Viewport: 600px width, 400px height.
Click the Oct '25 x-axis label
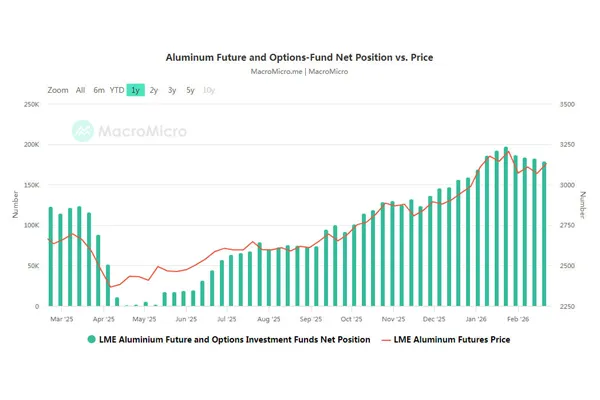(x=351, y=318)
